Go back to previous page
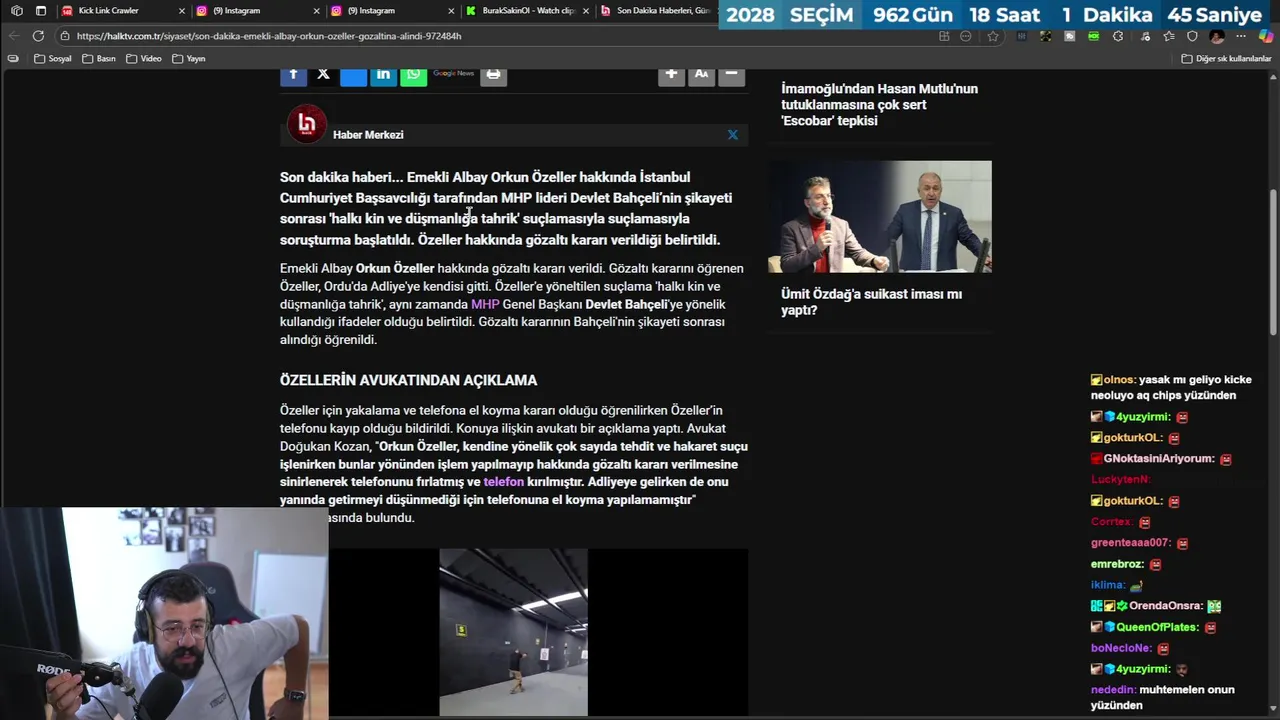1280x720 pixels. (14, 36)
